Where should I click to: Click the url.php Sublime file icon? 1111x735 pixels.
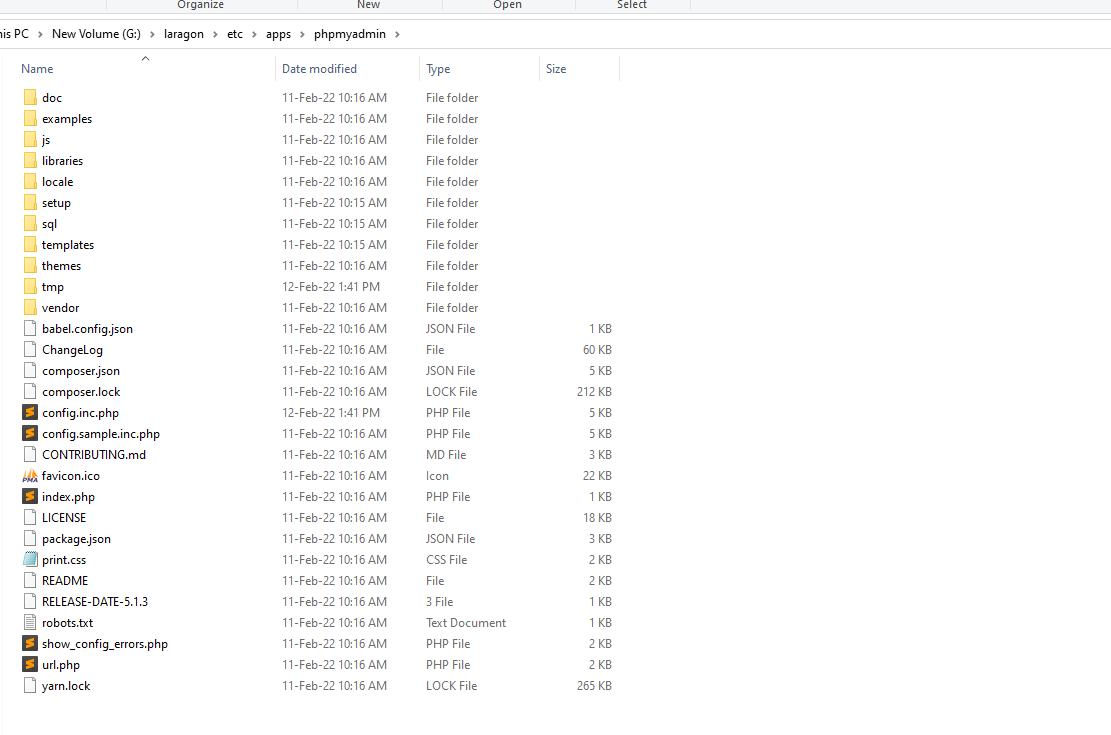tap(30, 665)
